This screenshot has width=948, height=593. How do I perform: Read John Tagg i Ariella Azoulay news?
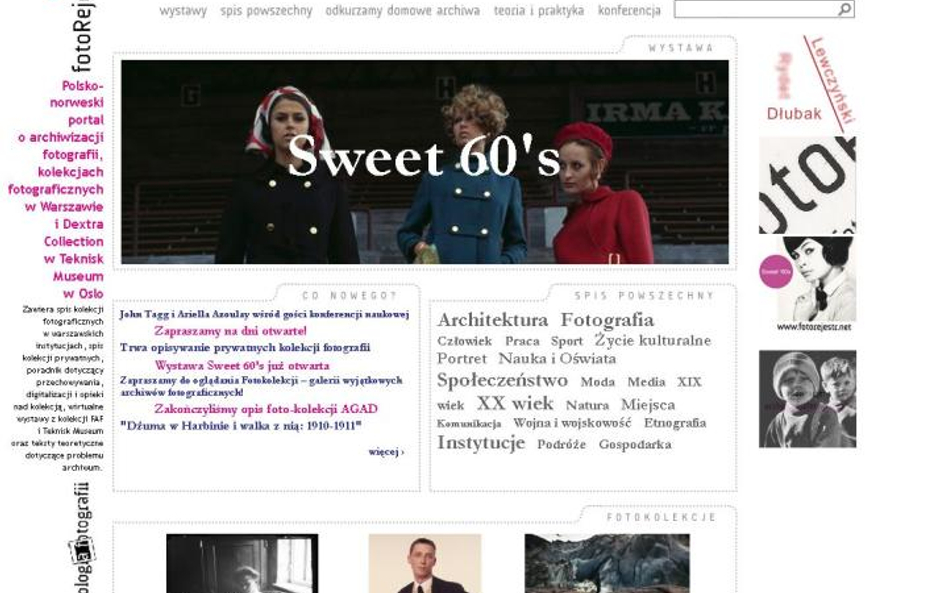[x=264, y=314]
